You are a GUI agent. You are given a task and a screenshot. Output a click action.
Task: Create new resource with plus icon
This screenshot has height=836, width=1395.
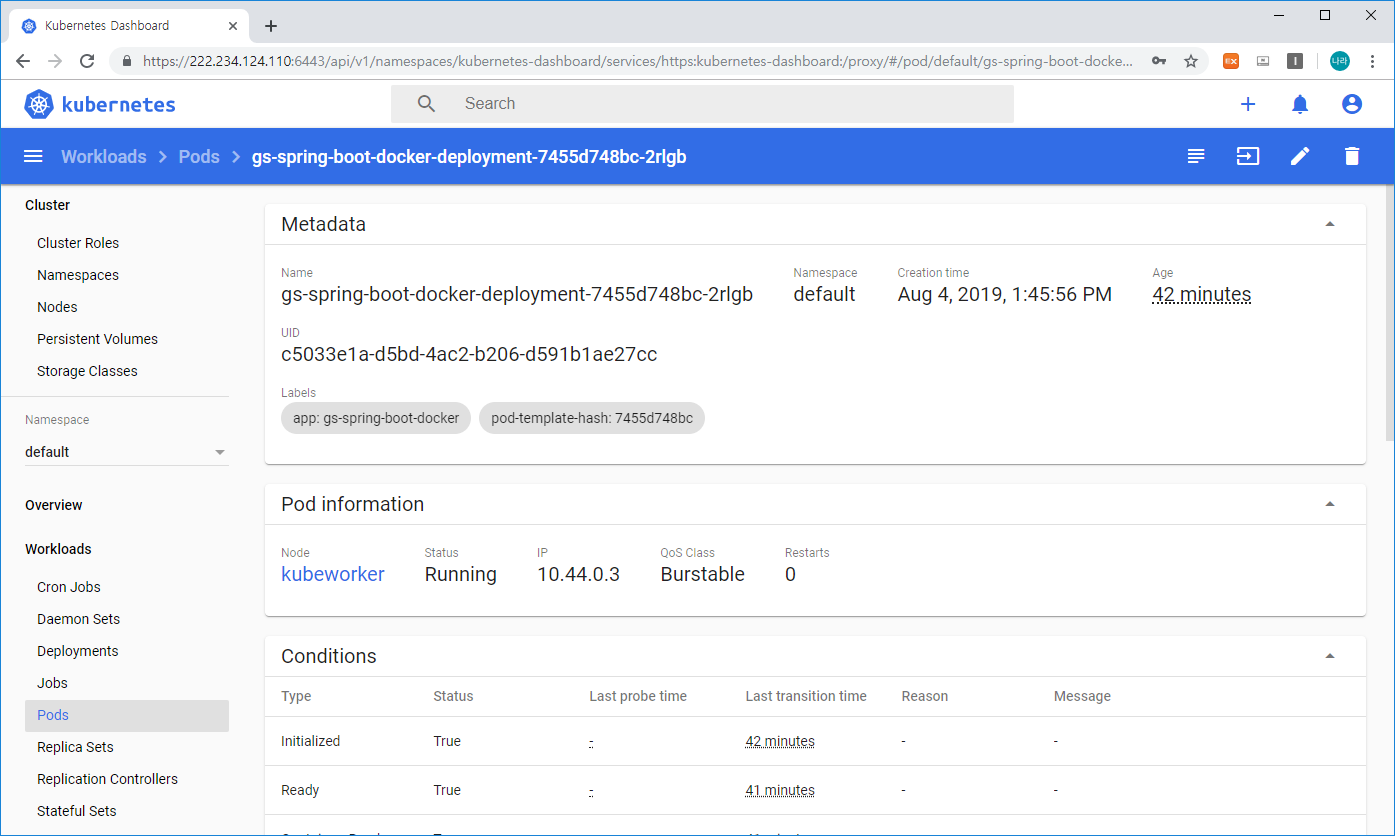point(1248,104)
